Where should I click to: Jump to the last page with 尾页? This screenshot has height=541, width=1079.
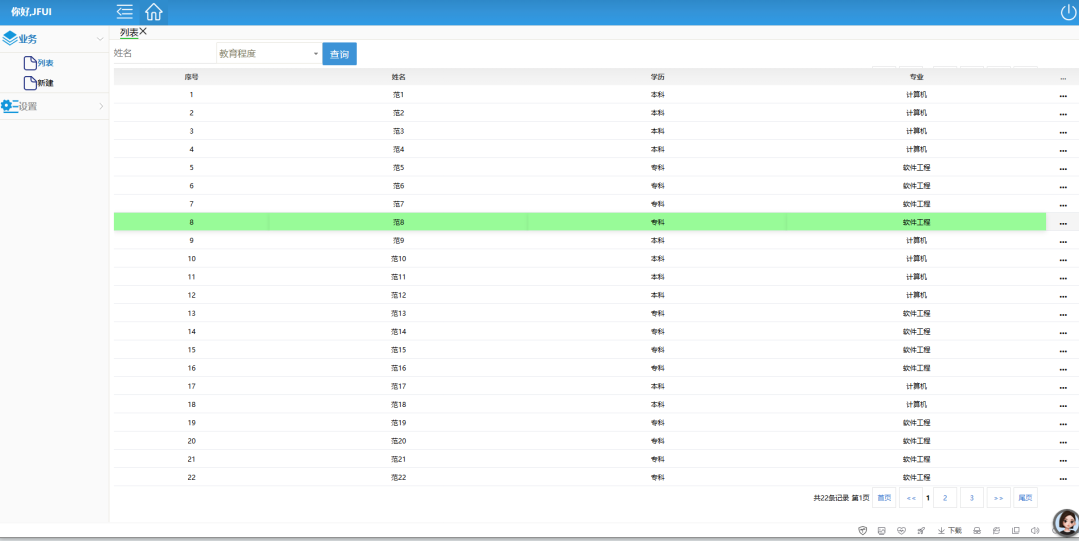coord(1025,497)
